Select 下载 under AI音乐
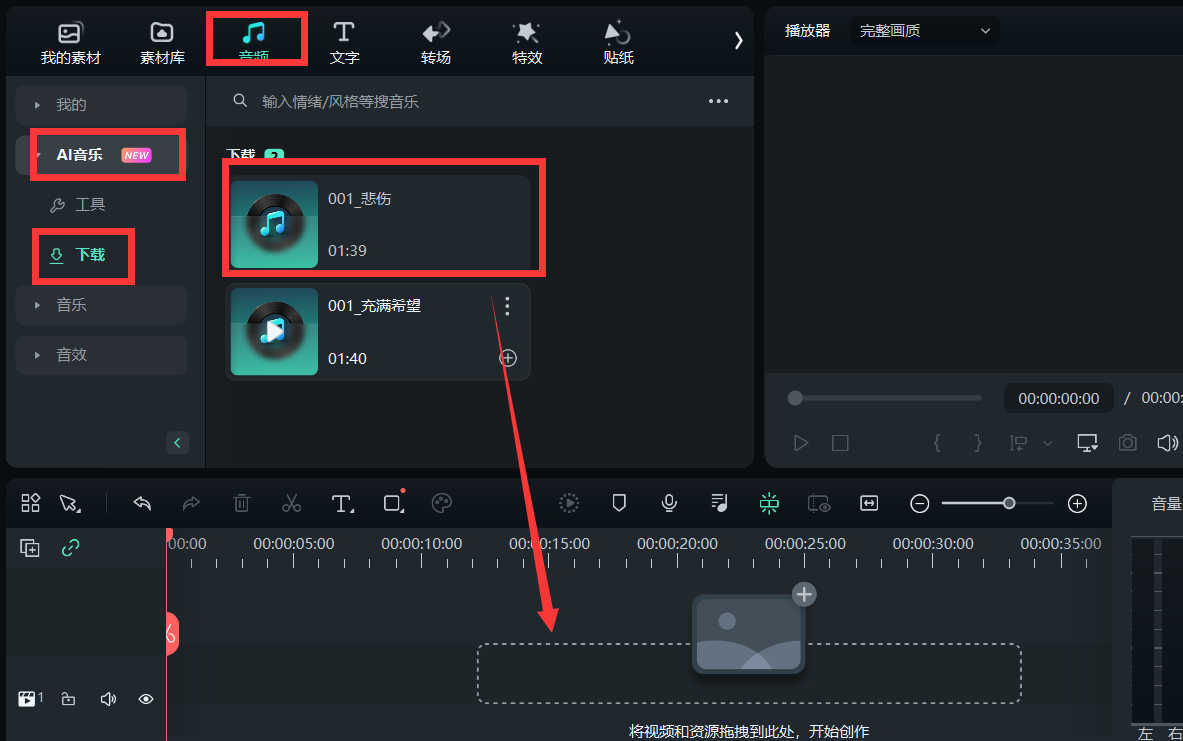Viewport: 1183px width, 741px height. click(78, 255)
